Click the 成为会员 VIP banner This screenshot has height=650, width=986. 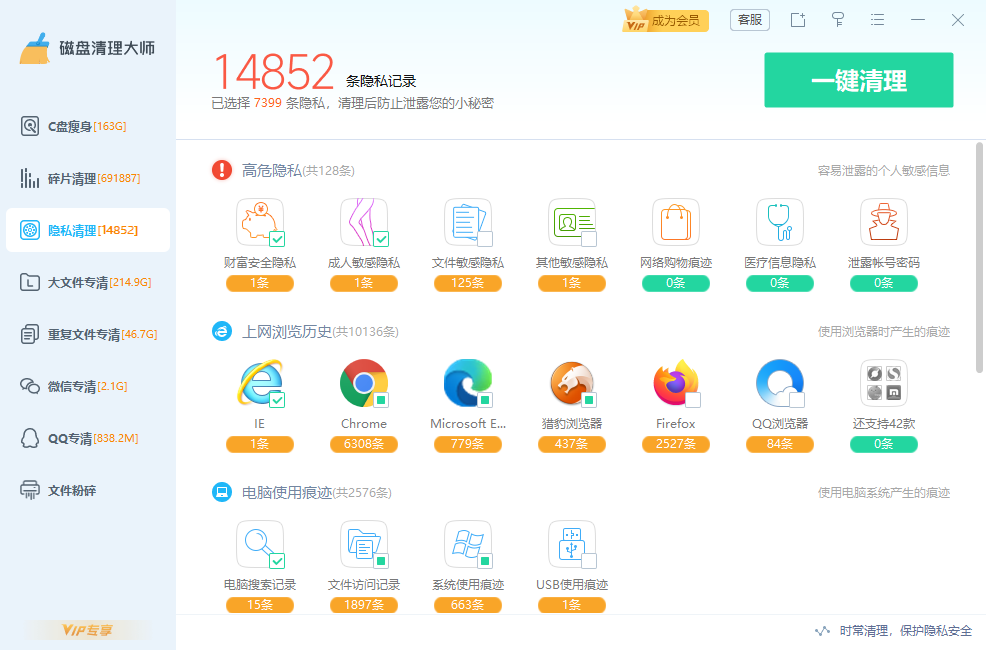click(665, 19)
